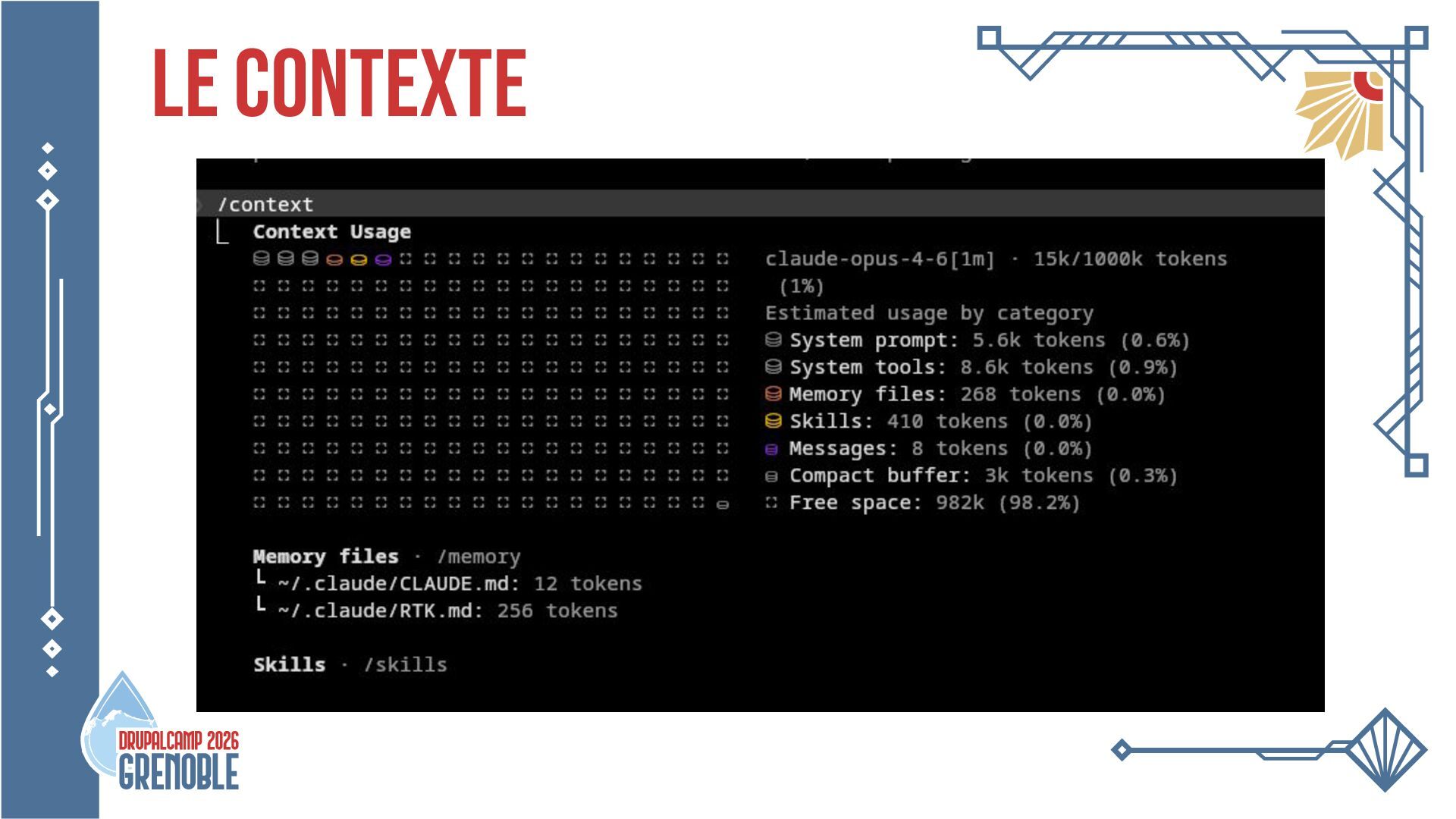Click the purple block in usage grid
This screenshot has width=1456, height=819.
point(383,259)
